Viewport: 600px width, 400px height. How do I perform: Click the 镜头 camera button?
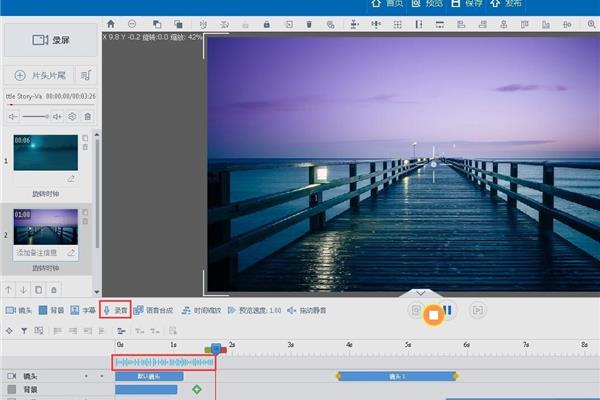(19, 310)
